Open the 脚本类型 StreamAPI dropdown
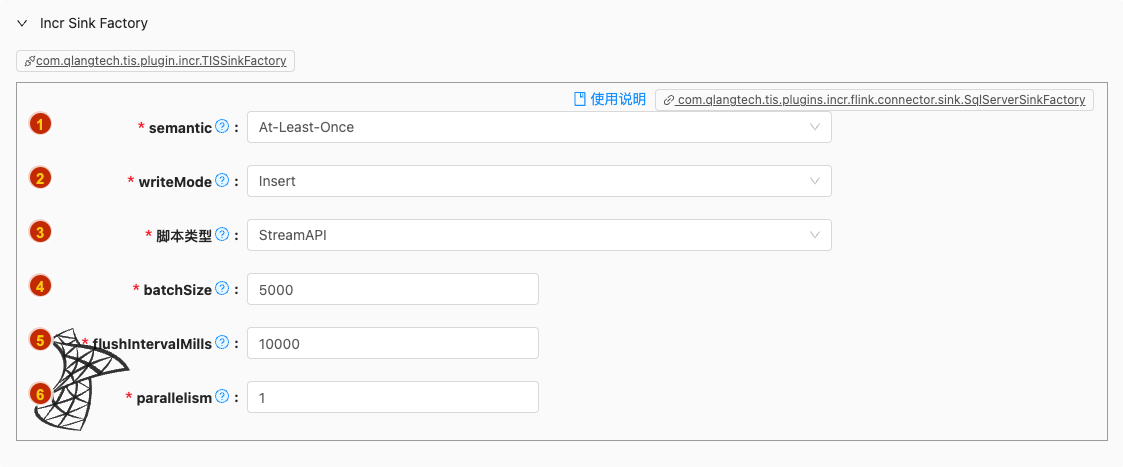1123x467 pixels. click(538, 235)
